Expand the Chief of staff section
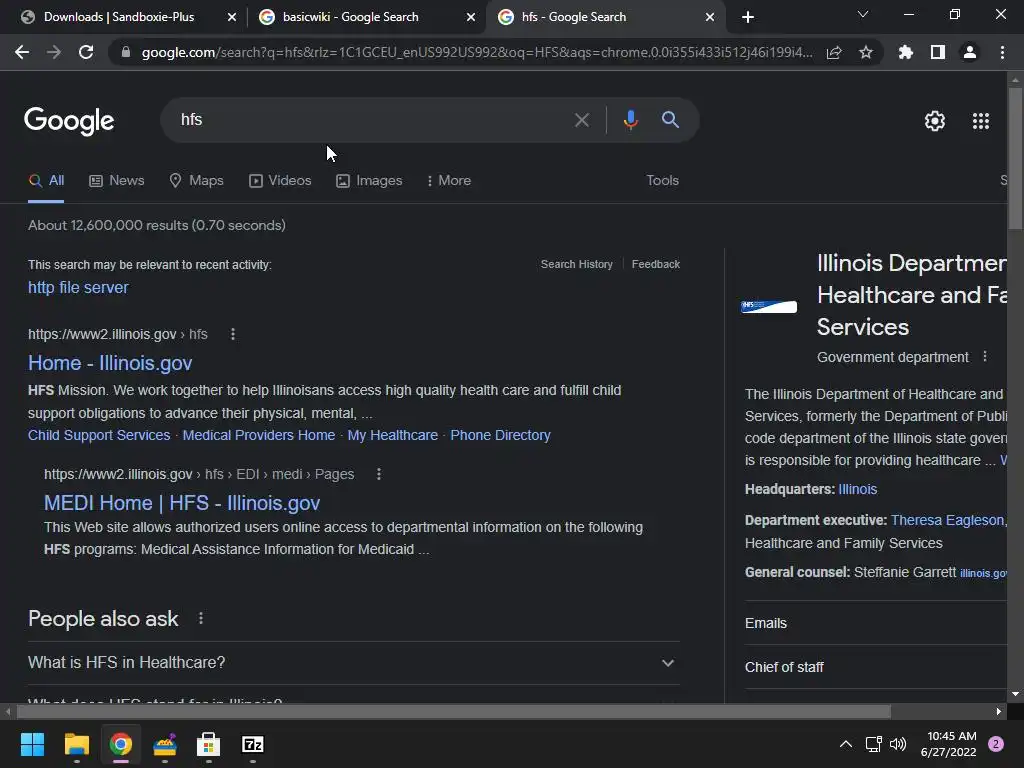The width and height of the screenshot is (1024, 768). point(875,667)
